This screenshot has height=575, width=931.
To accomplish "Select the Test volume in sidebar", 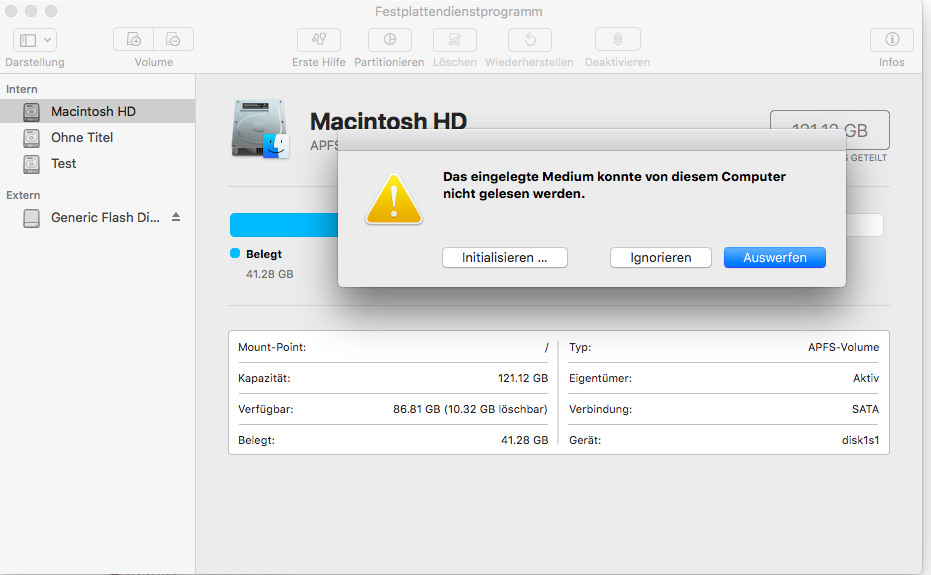I will pos(97,163).
